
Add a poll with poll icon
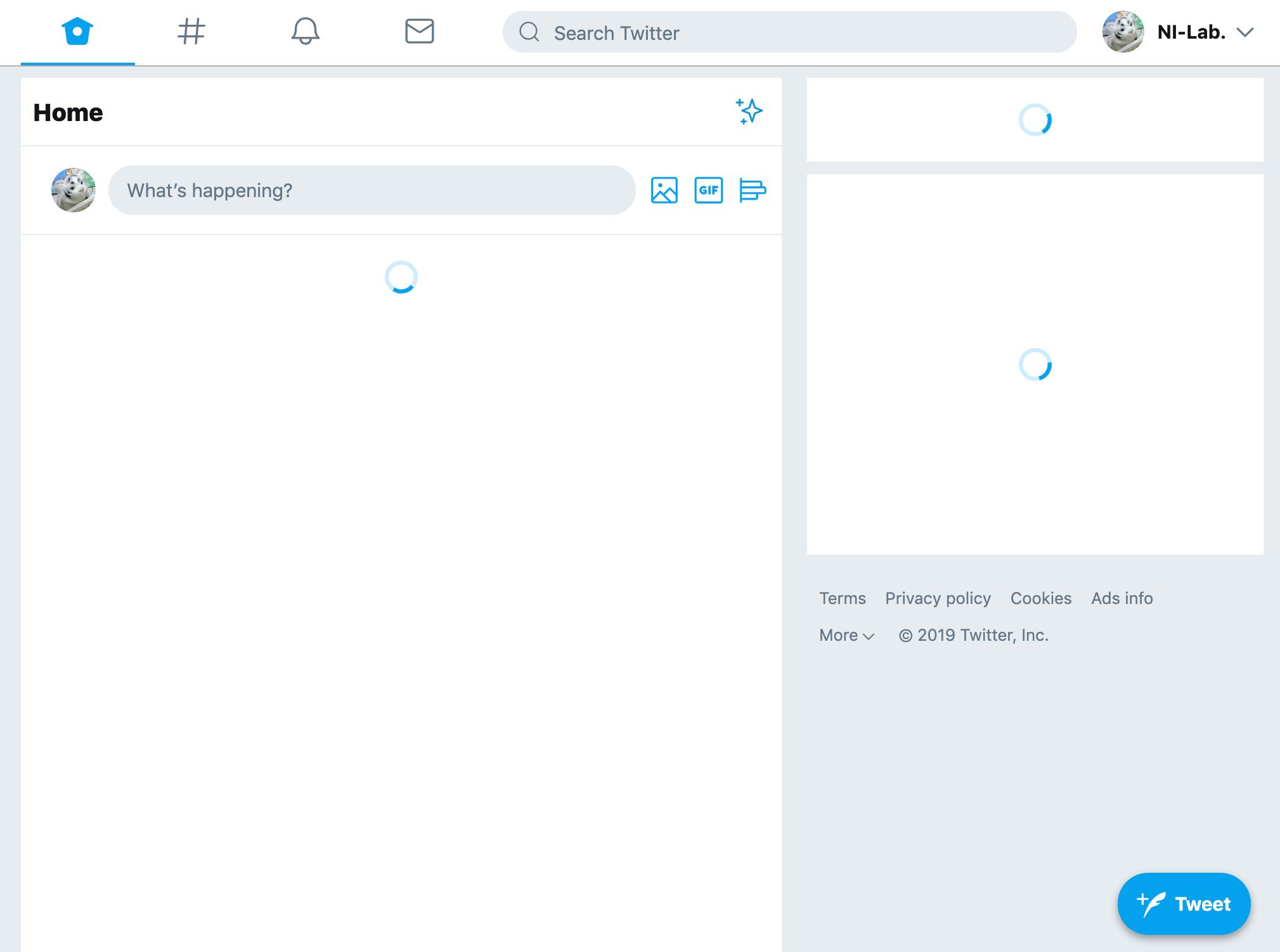(x=753, y=190)
